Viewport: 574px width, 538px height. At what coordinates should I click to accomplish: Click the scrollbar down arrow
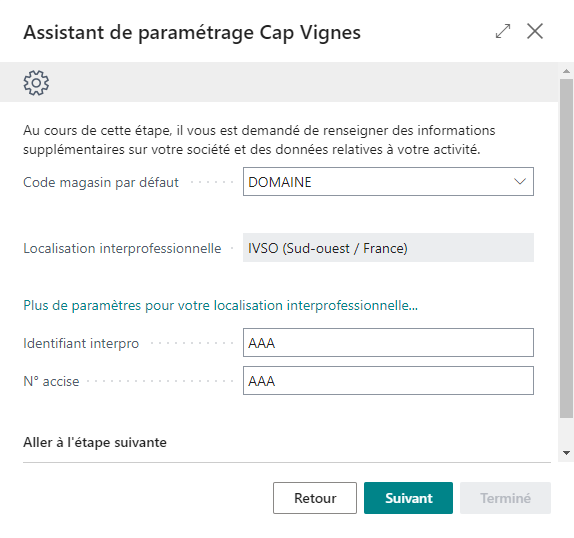(x=566, y=453)
